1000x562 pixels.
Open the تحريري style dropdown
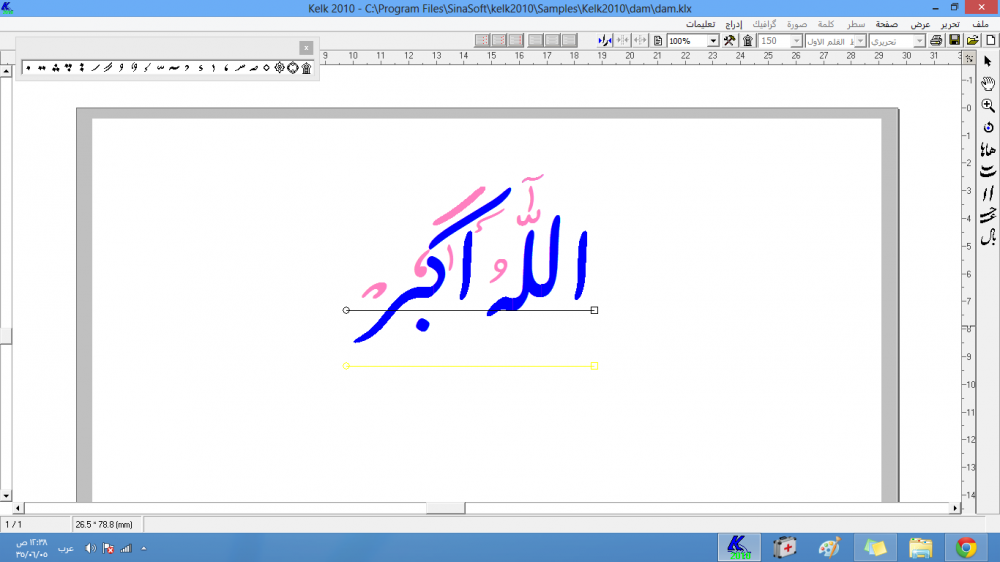[x=919, y=41]
